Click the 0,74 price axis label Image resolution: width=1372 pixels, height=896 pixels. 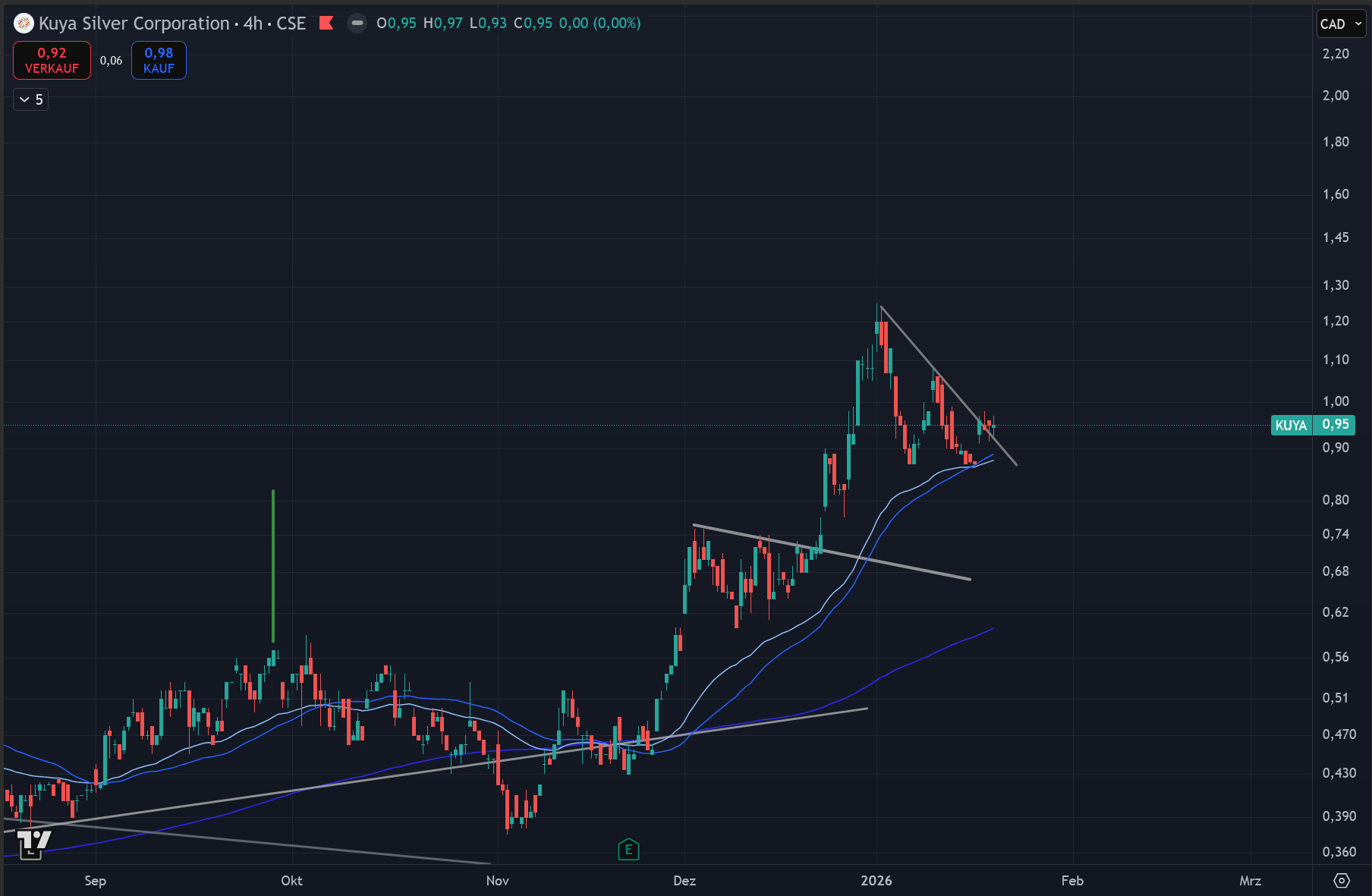pos(1336,534)
